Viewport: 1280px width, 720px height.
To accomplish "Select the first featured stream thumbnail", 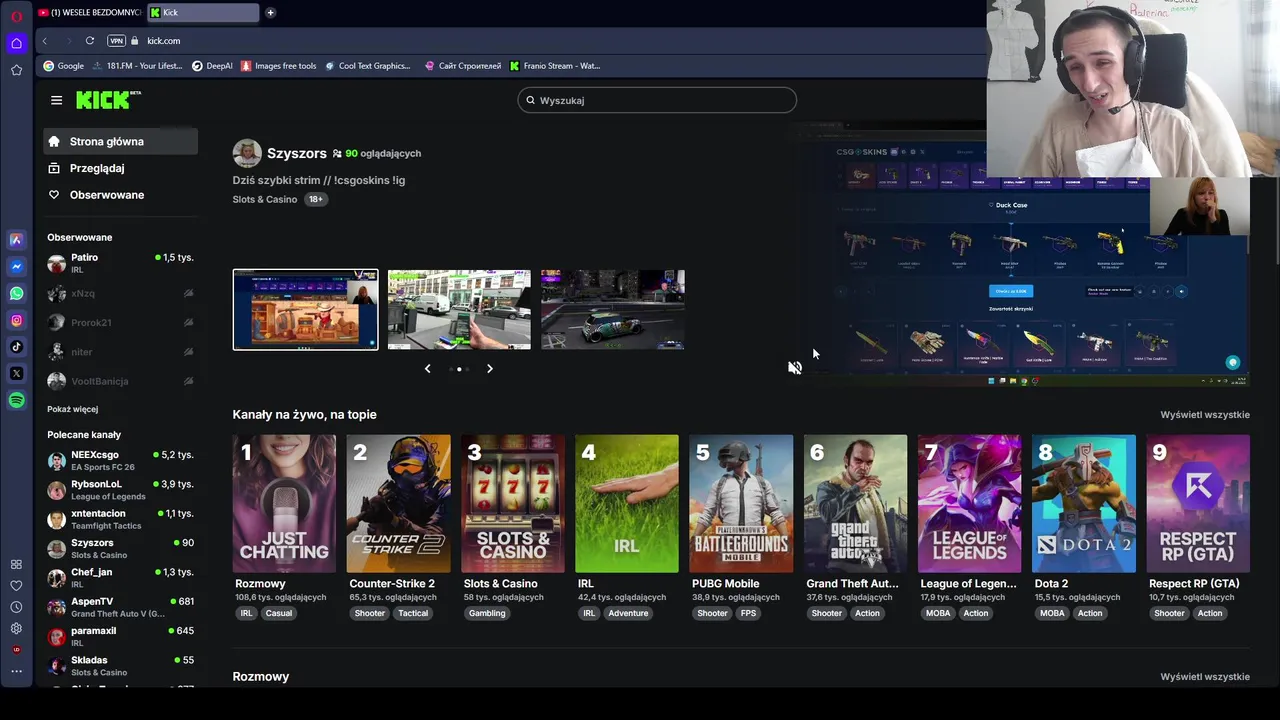I will click(x=306, y=310).
